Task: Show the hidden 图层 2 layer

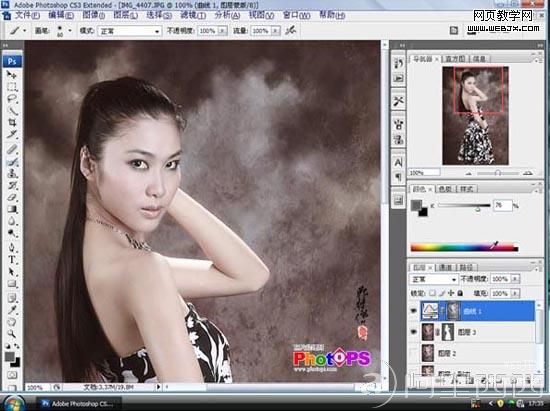Action: [x=414, y=353]
